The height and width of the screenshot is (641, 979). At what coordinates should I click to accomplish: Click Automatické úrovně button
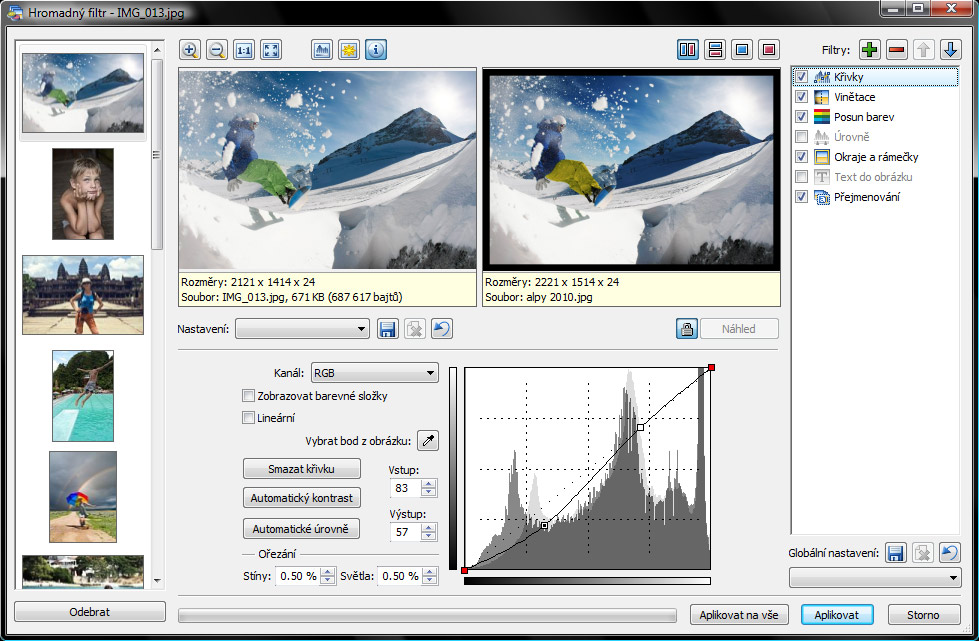point(300,529)
